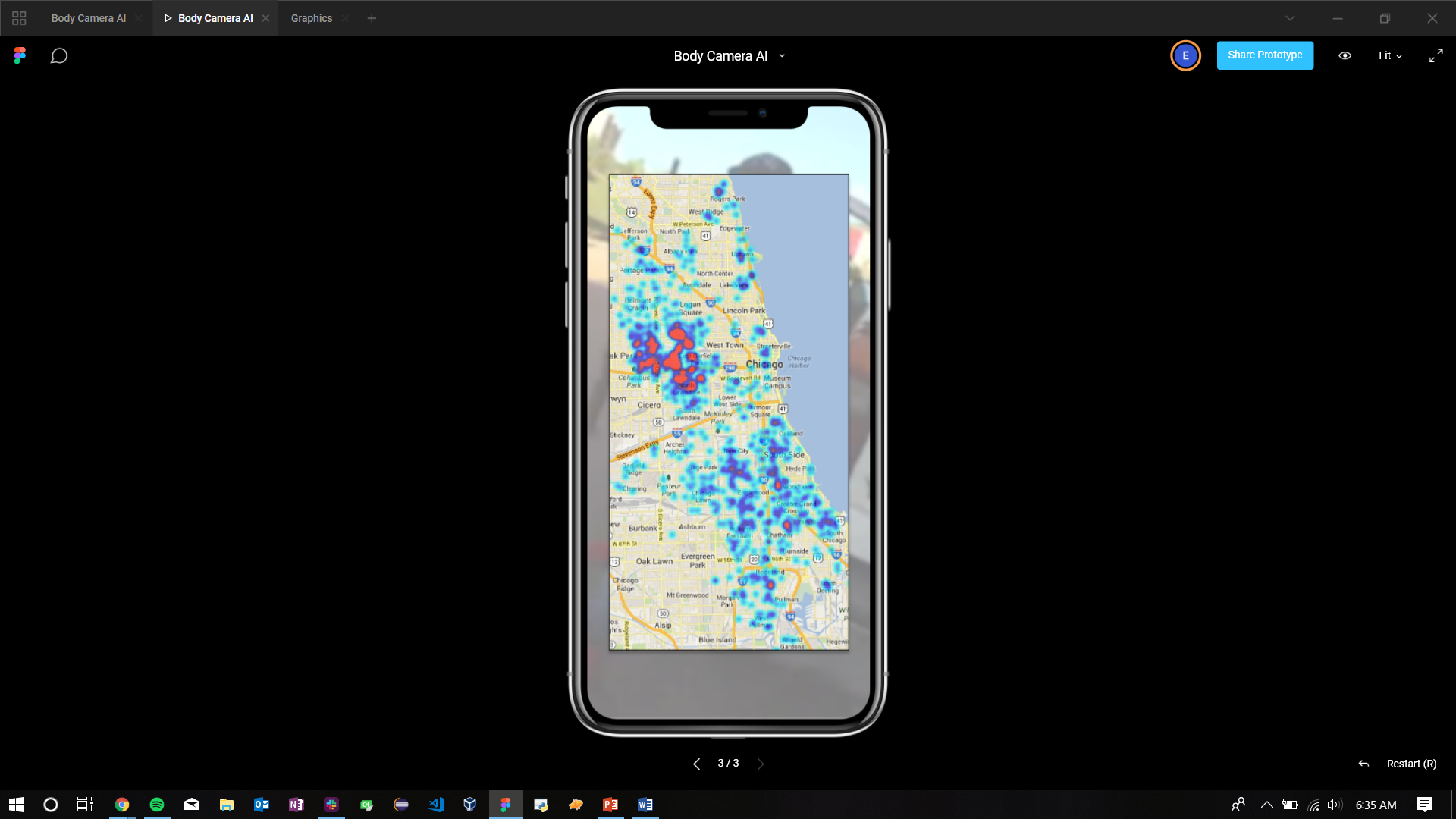Open Visual Studio Code from taskbar
This screenshot has width=1456, height=819.
coord(436,805)
